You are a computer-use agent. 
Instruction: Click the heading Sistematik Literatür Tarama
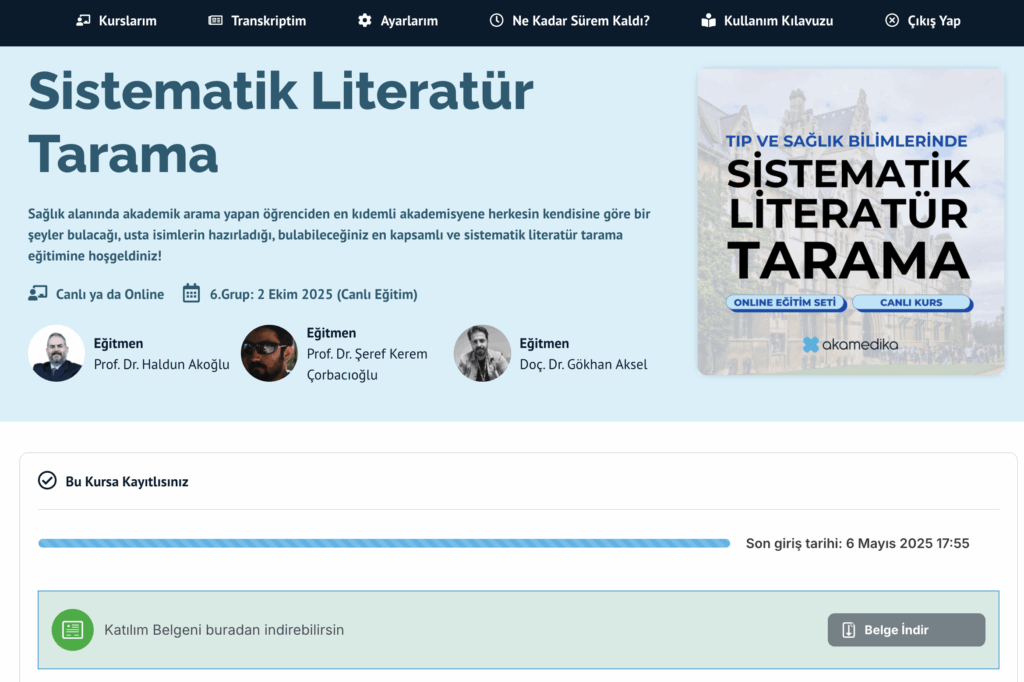coord(281,122)
